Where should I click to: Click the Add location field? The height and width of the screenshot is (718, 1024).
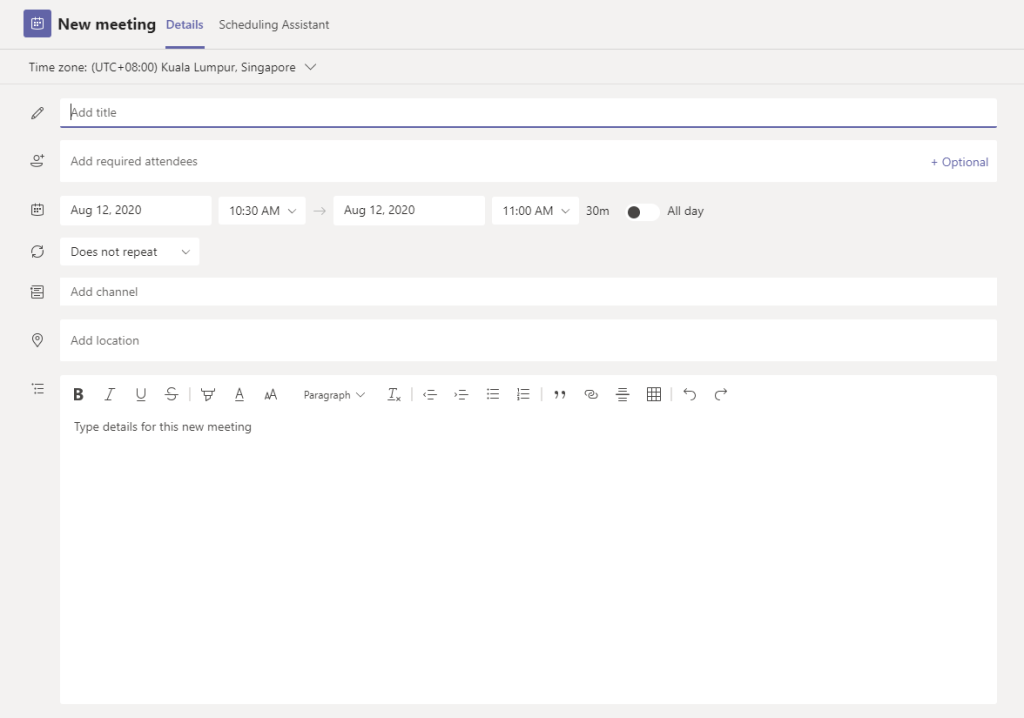pos(528,341)
